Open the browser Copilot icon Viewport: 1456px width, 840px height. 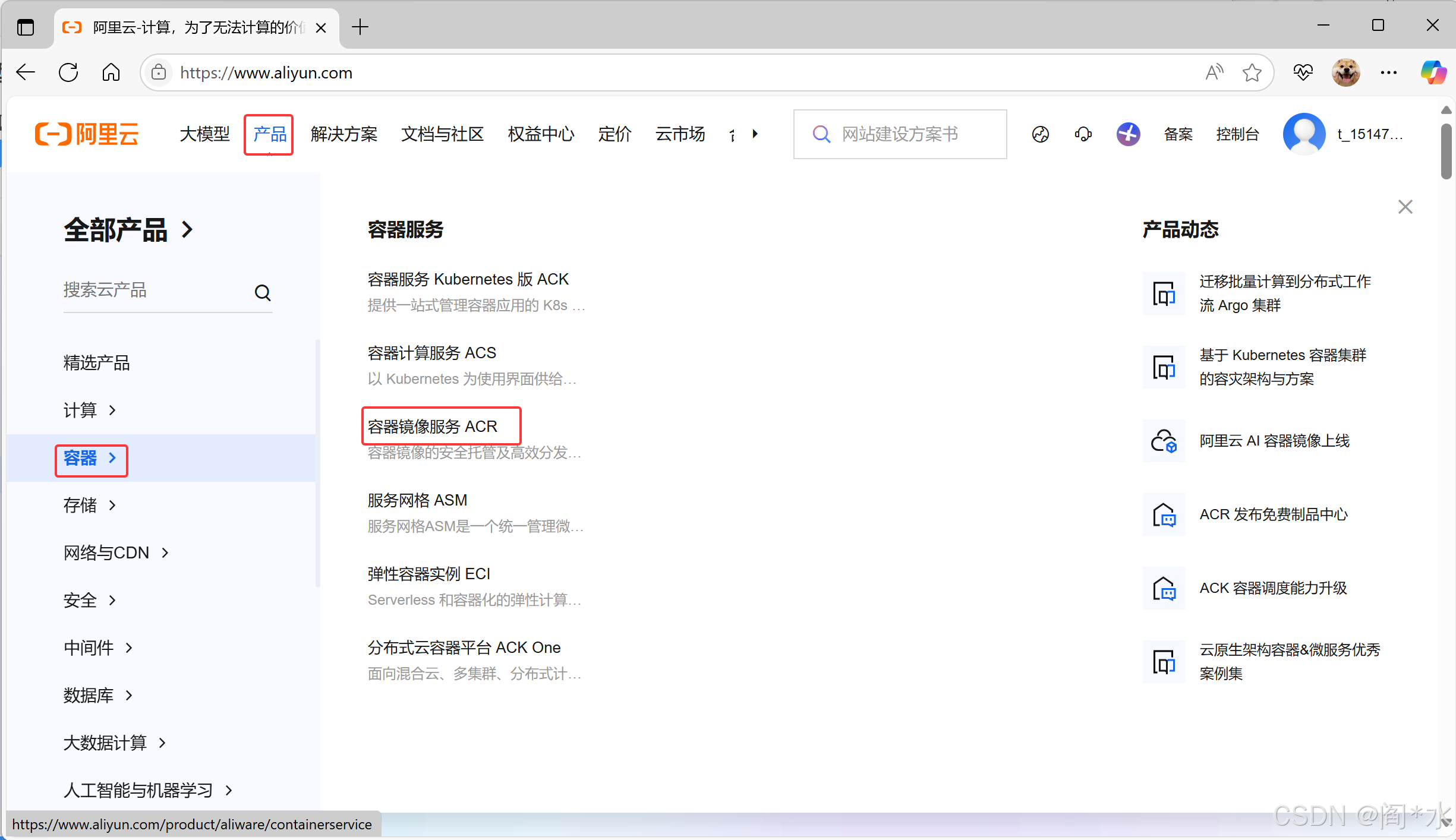[1433, 72]
